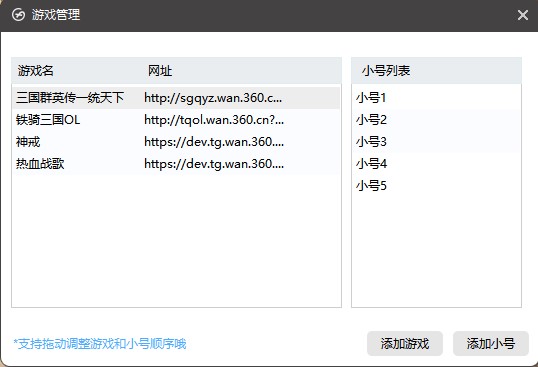Click the URL in the 热血战歌 row
538x367 pixels.
pos(214,164)
